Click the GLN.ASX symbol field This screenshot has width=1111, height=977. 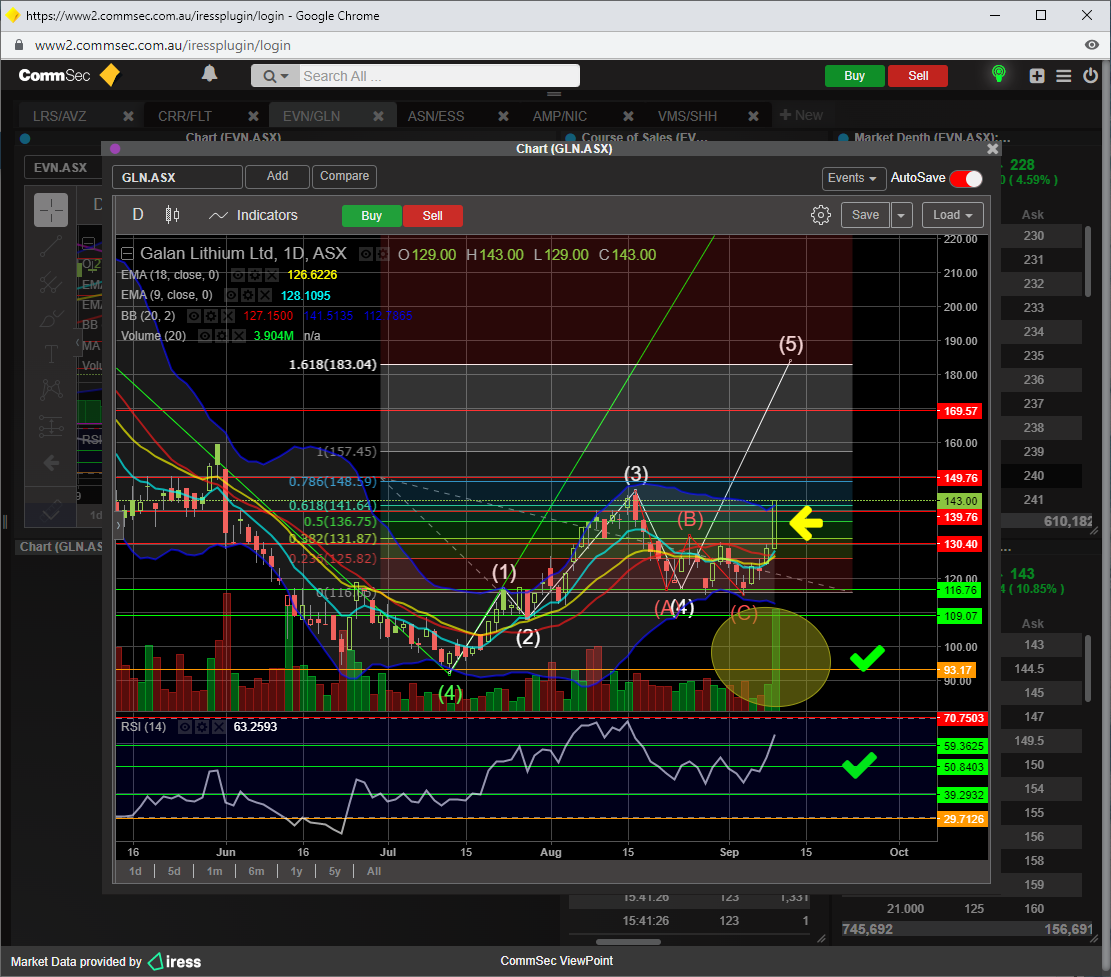(177, 177)
